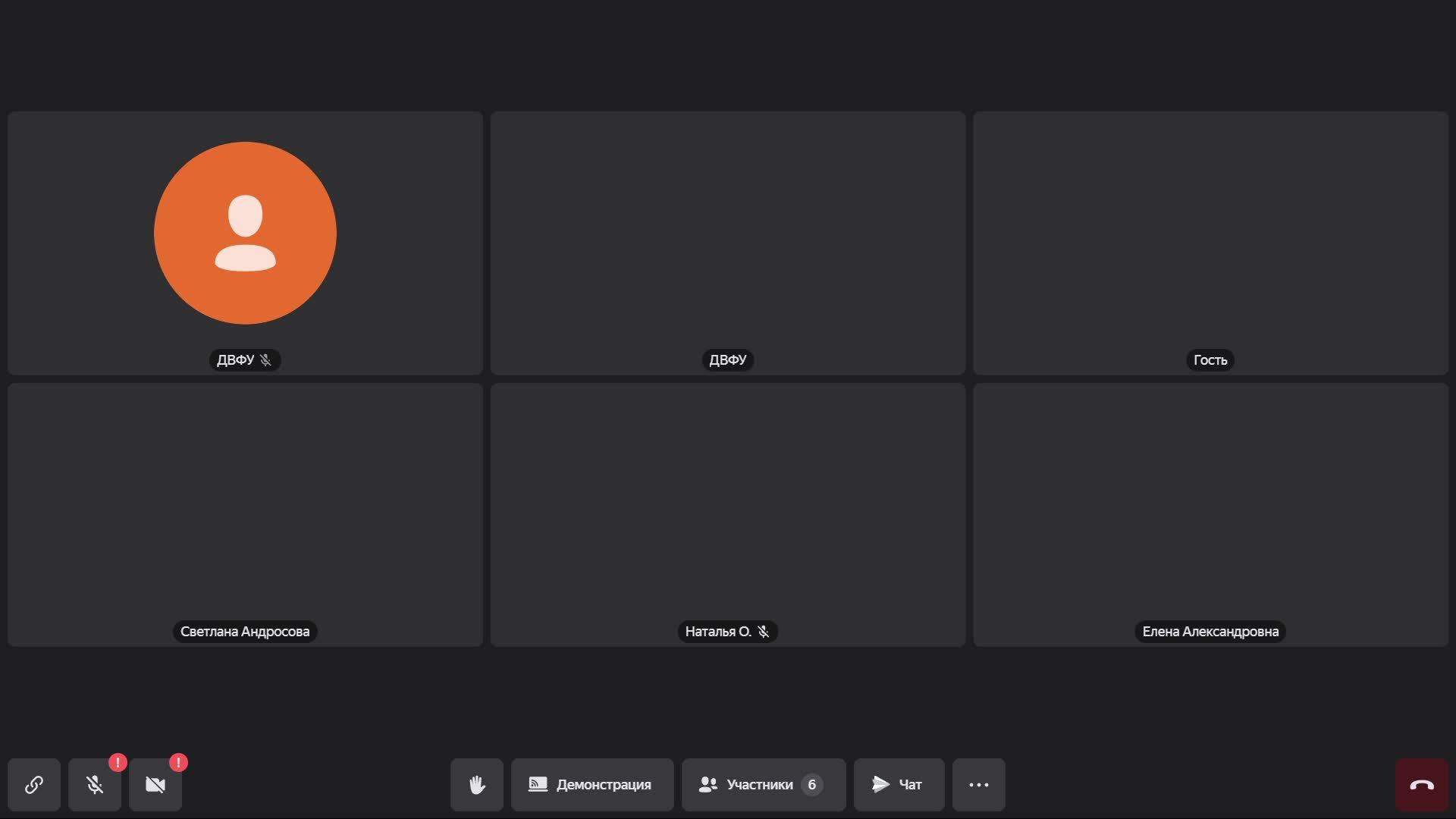Click the participant count badge 6

click(x=811, y=785)
